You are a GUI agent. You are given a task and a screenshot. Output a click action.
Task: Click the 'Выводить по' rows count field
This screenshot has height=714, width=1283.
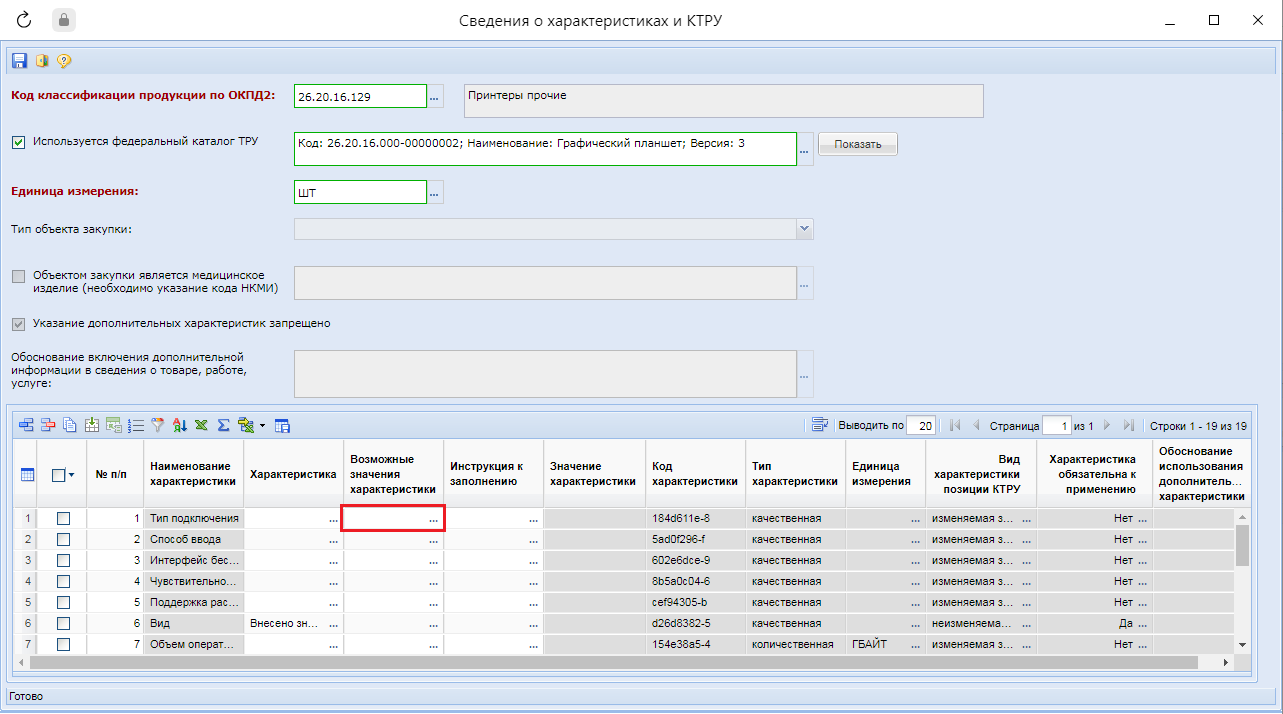click(x=921, y=425)
